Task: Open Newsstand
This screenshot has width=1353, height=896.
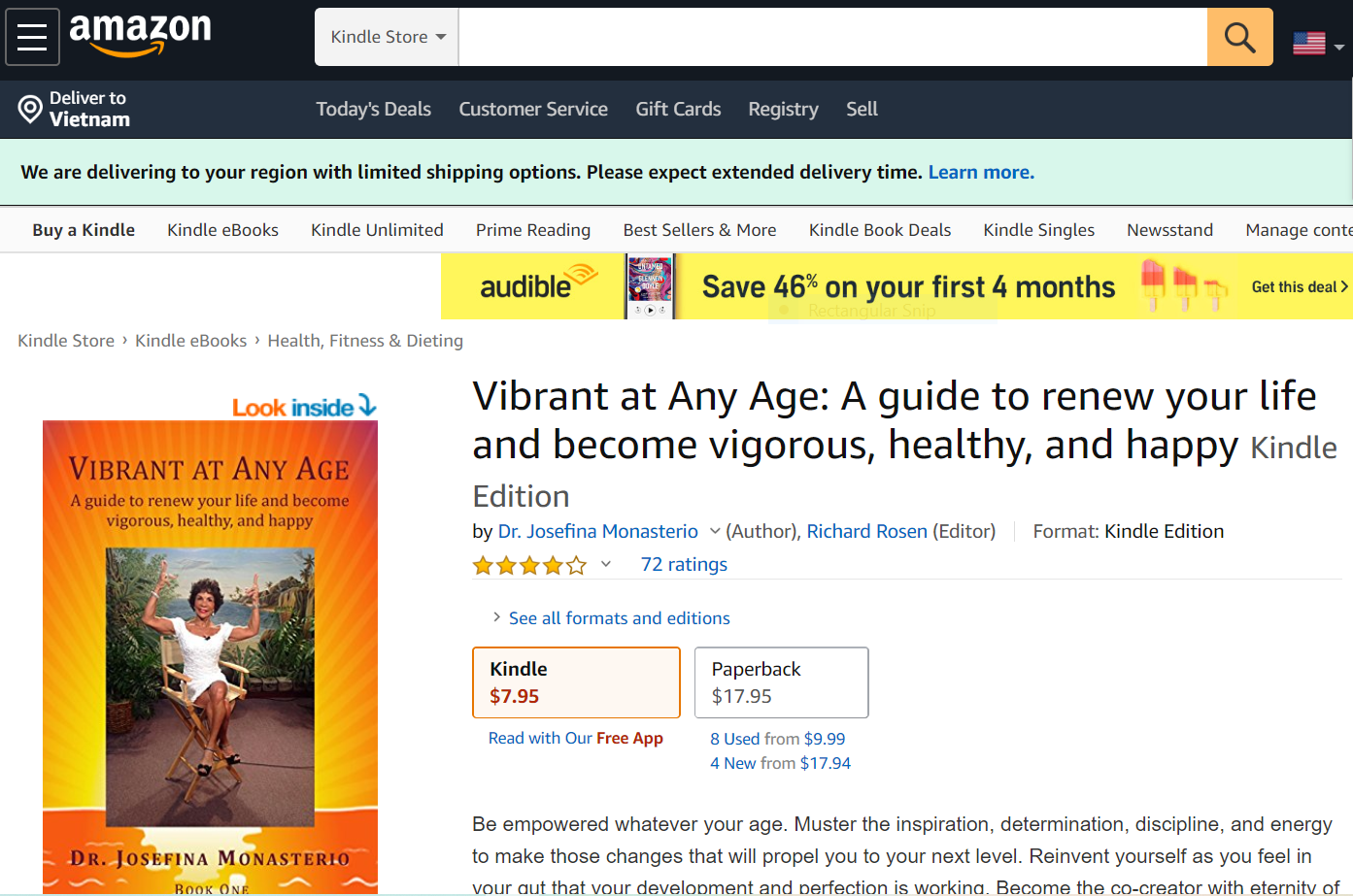Action: (x=1169, y=230)
